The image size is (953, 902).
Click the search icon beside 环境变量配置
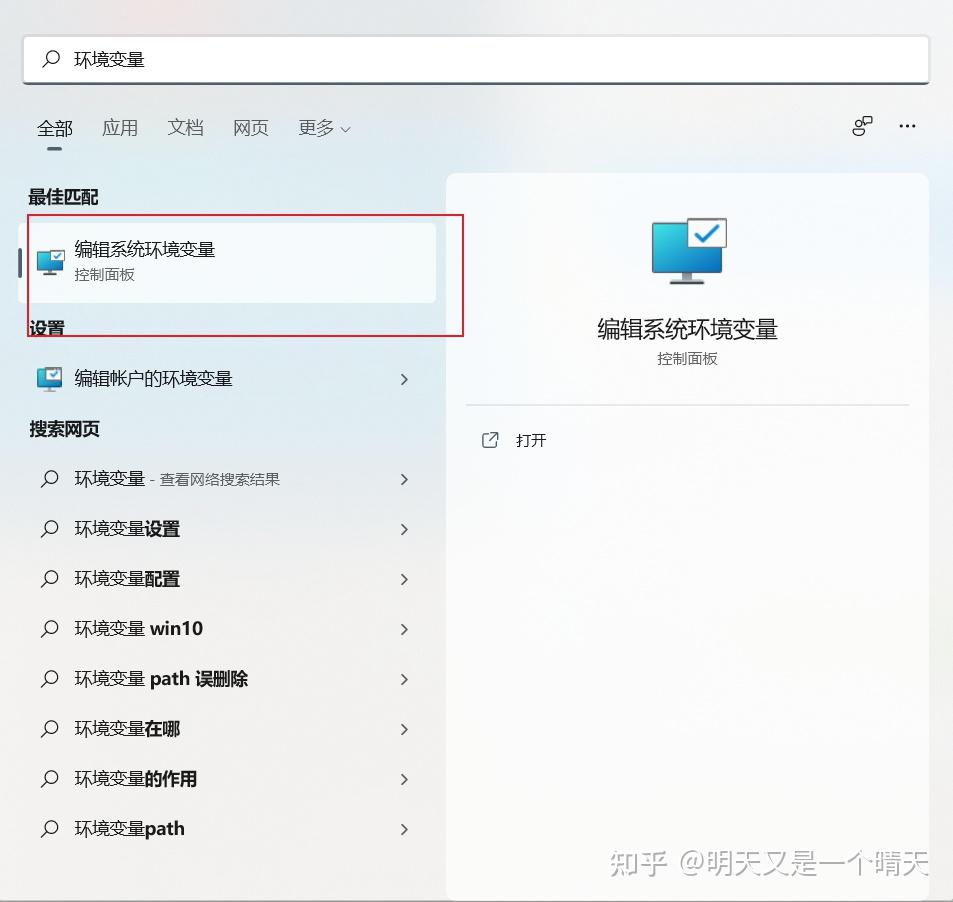[x=50, y=578]
